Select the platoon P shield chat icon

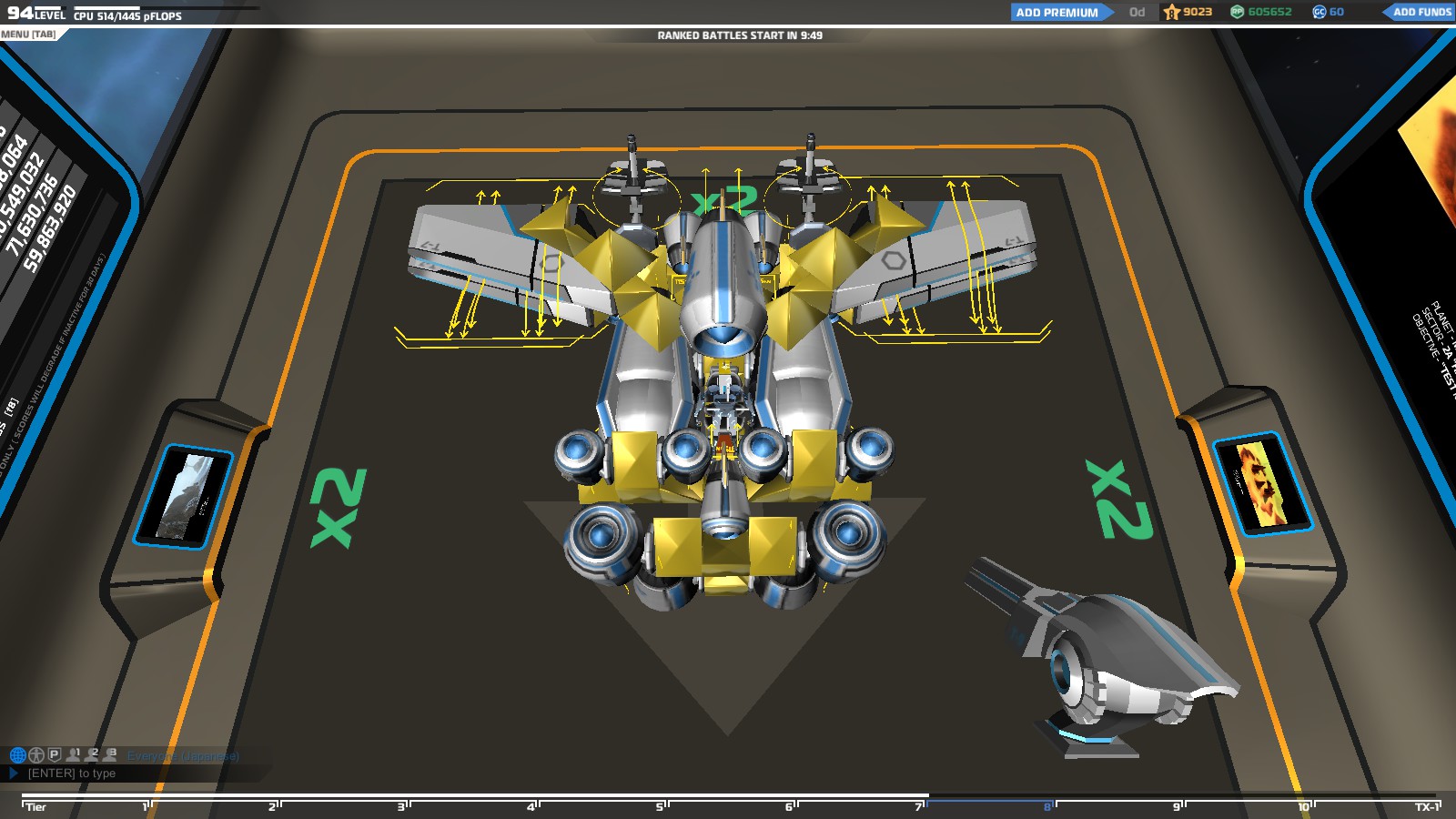pos(55,754)
